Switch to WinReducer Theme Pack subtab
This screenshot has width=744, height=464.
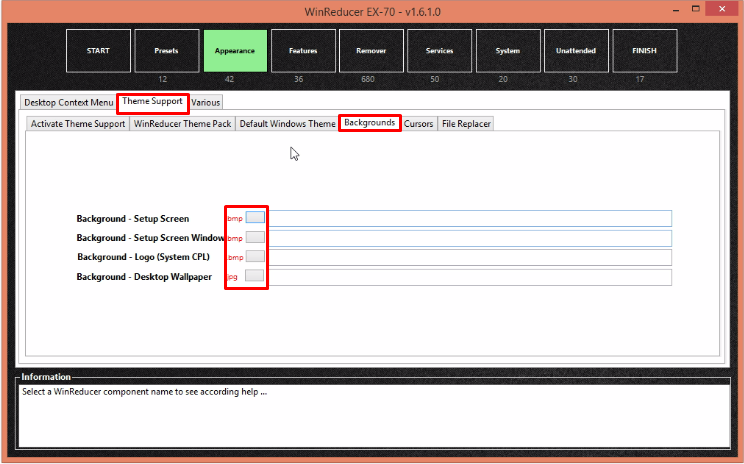click(x=182, y=124)
